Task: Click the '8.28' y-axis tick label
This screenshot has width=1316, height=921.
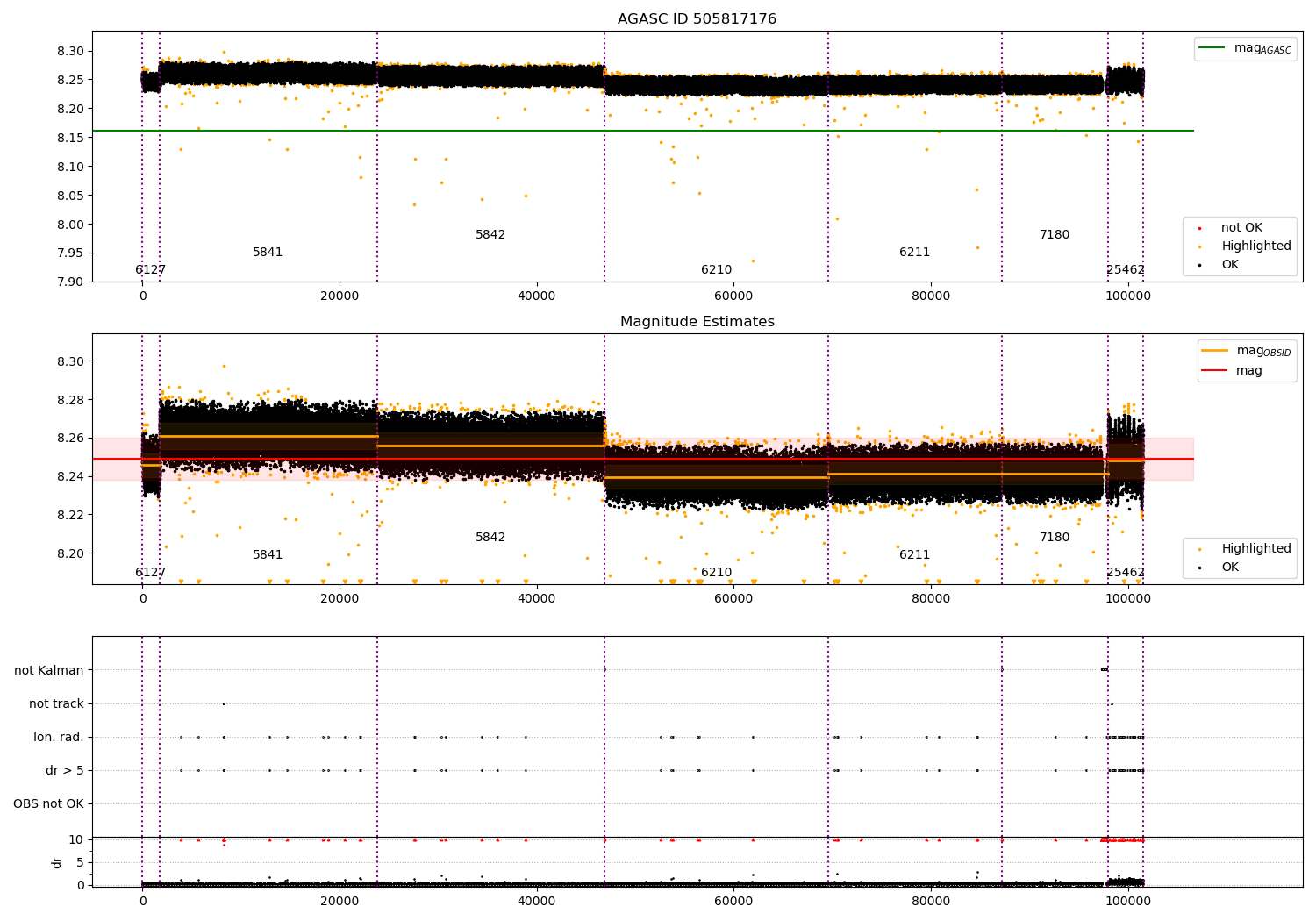Action: pos(70,400)
